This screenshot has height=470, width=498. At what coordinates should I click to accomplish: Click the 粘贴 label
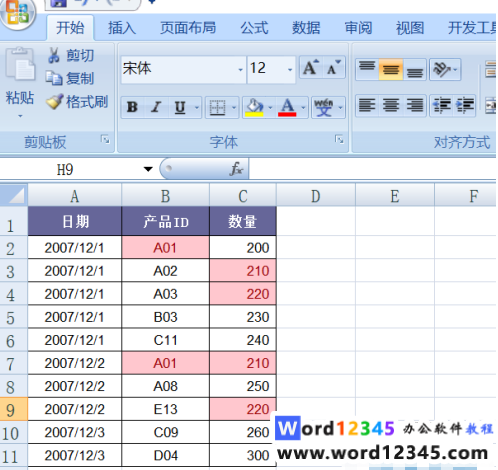pyautogui.click(x=20, y=98)
